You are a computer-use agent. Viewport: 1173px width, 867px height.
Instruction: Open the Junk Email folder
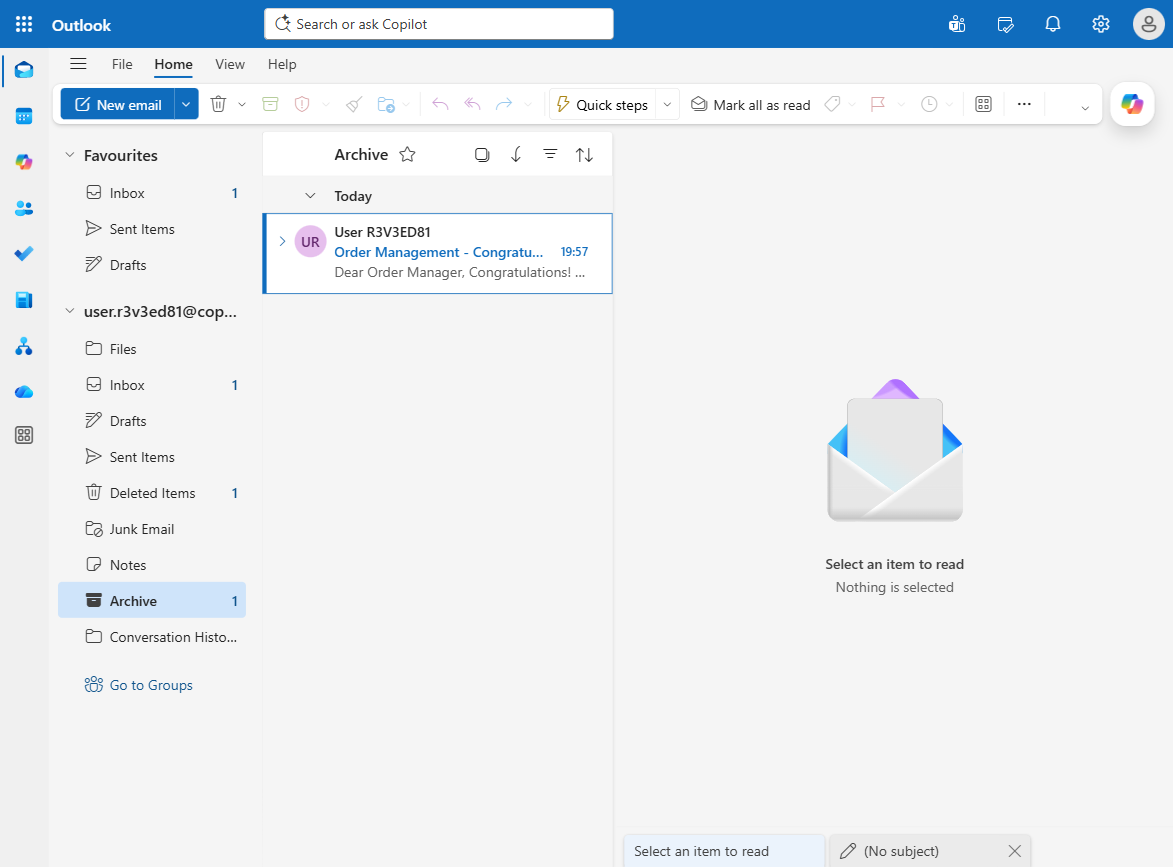[152, 529]
